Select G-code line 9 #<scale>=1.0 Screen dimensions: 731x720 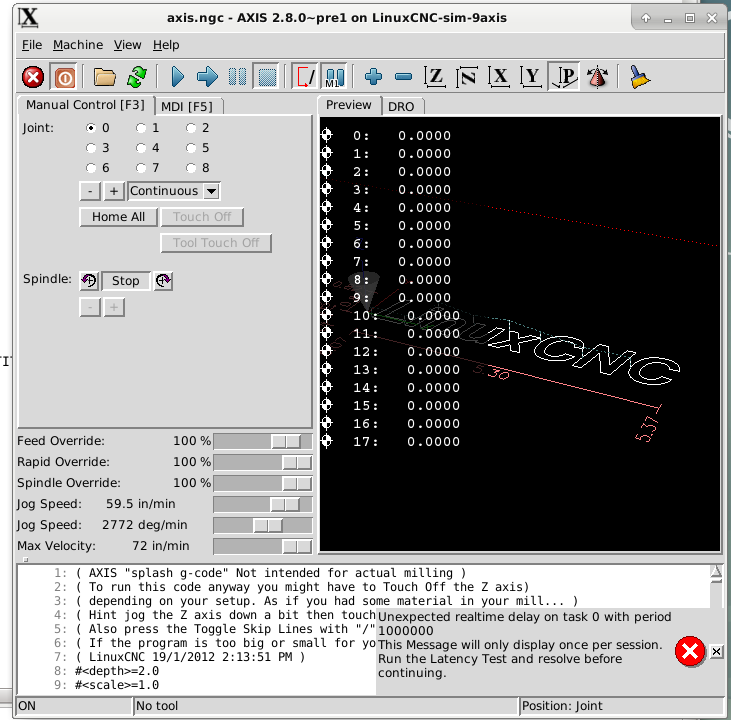[x=117, y=685]
